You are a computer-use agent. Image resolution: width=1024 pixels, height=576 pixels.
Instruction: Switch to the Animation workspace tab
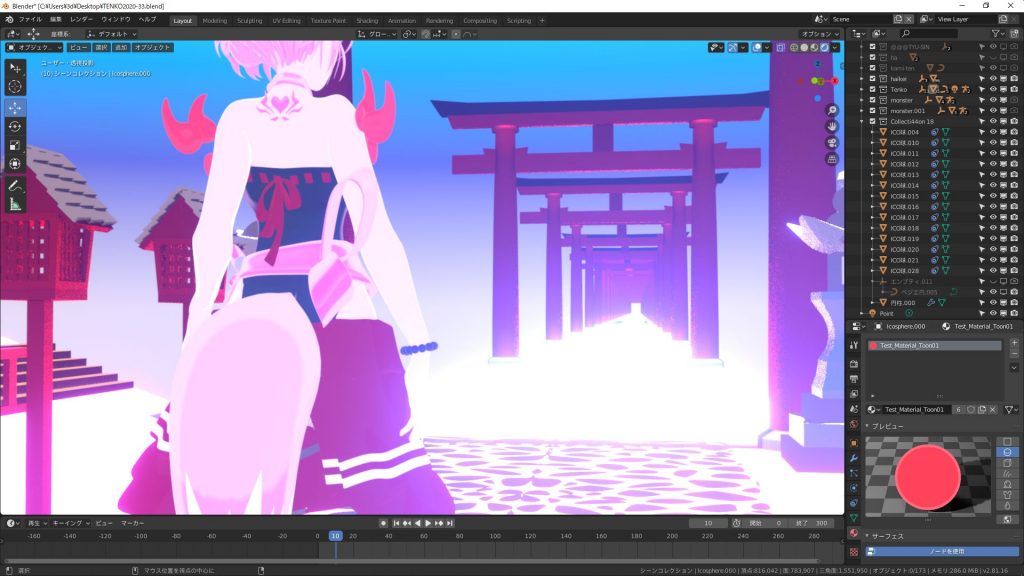click(402, 20)
